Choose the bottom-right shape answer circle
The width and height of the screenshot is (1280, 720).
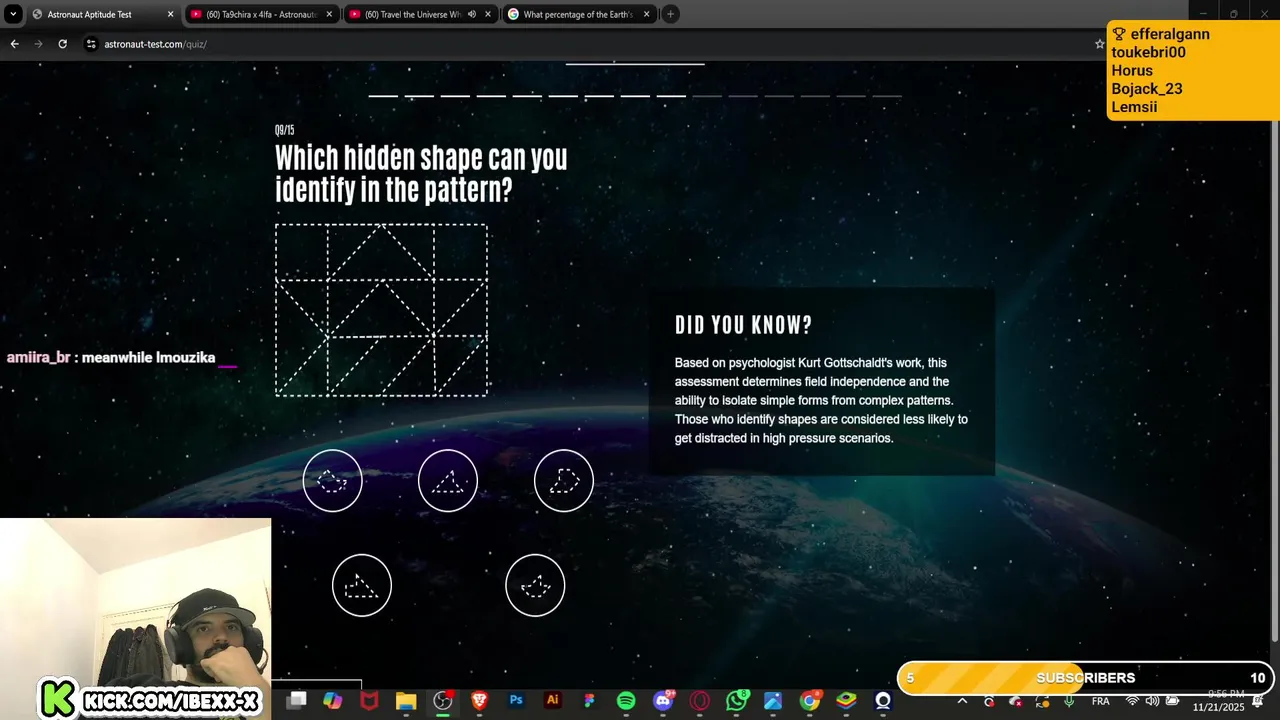[535, 585]
